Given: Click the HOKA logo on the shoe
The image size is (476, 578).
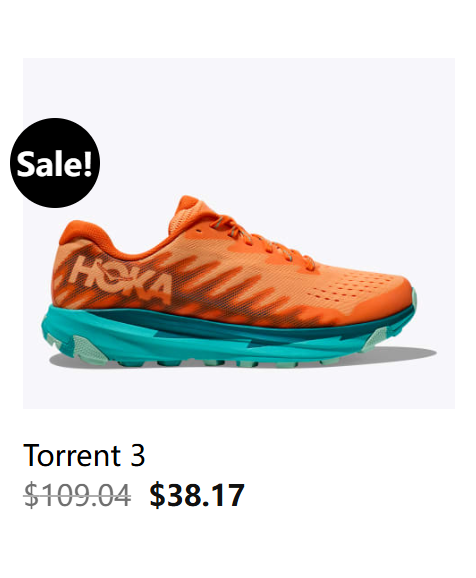Looking at the screenshot, I should pos(121,278).
